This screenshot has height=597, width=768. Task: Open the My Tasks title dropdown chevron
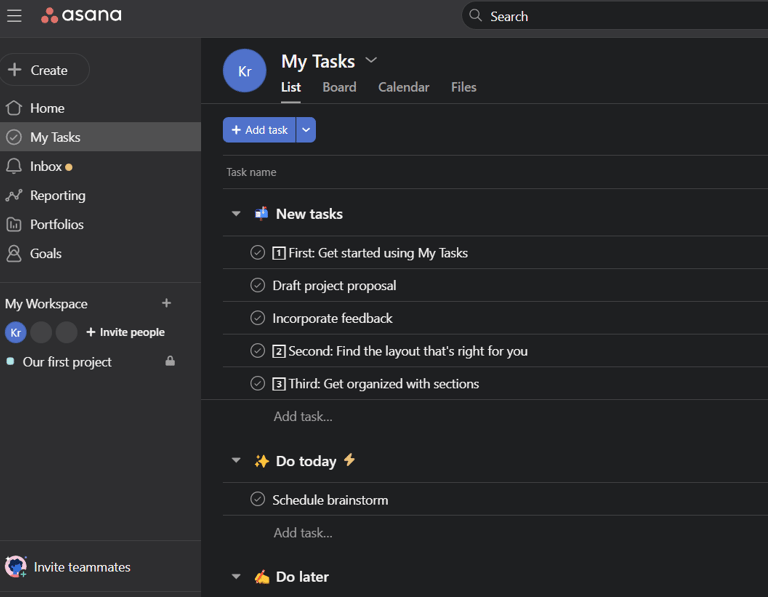(371, 60)
